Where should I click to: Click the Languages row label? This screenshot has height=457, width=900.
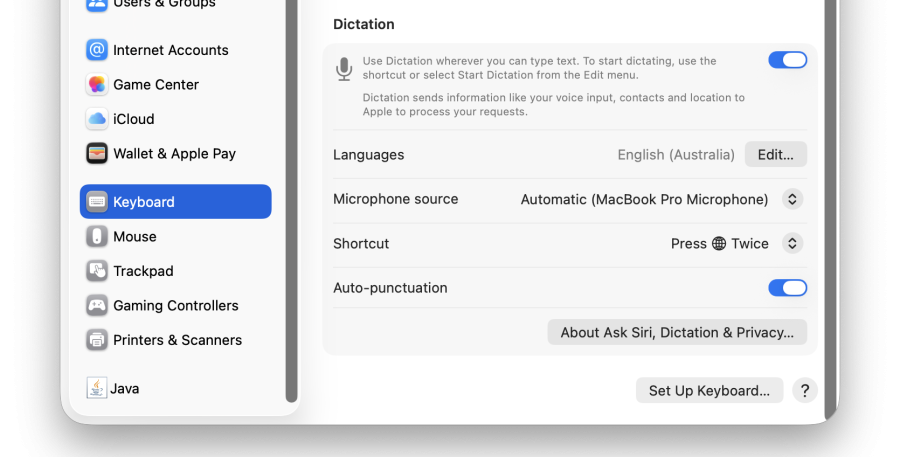pyautogui.click(x=368, y=154)
